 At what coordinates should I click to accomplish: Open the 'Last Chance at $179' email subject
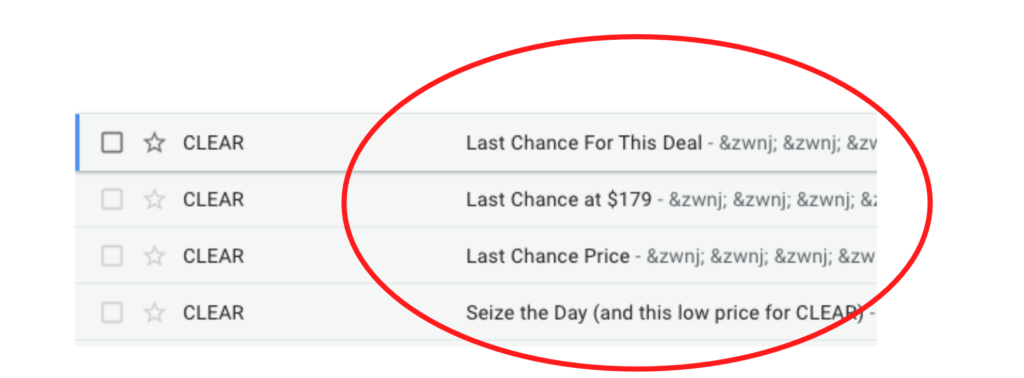(559, 199)
